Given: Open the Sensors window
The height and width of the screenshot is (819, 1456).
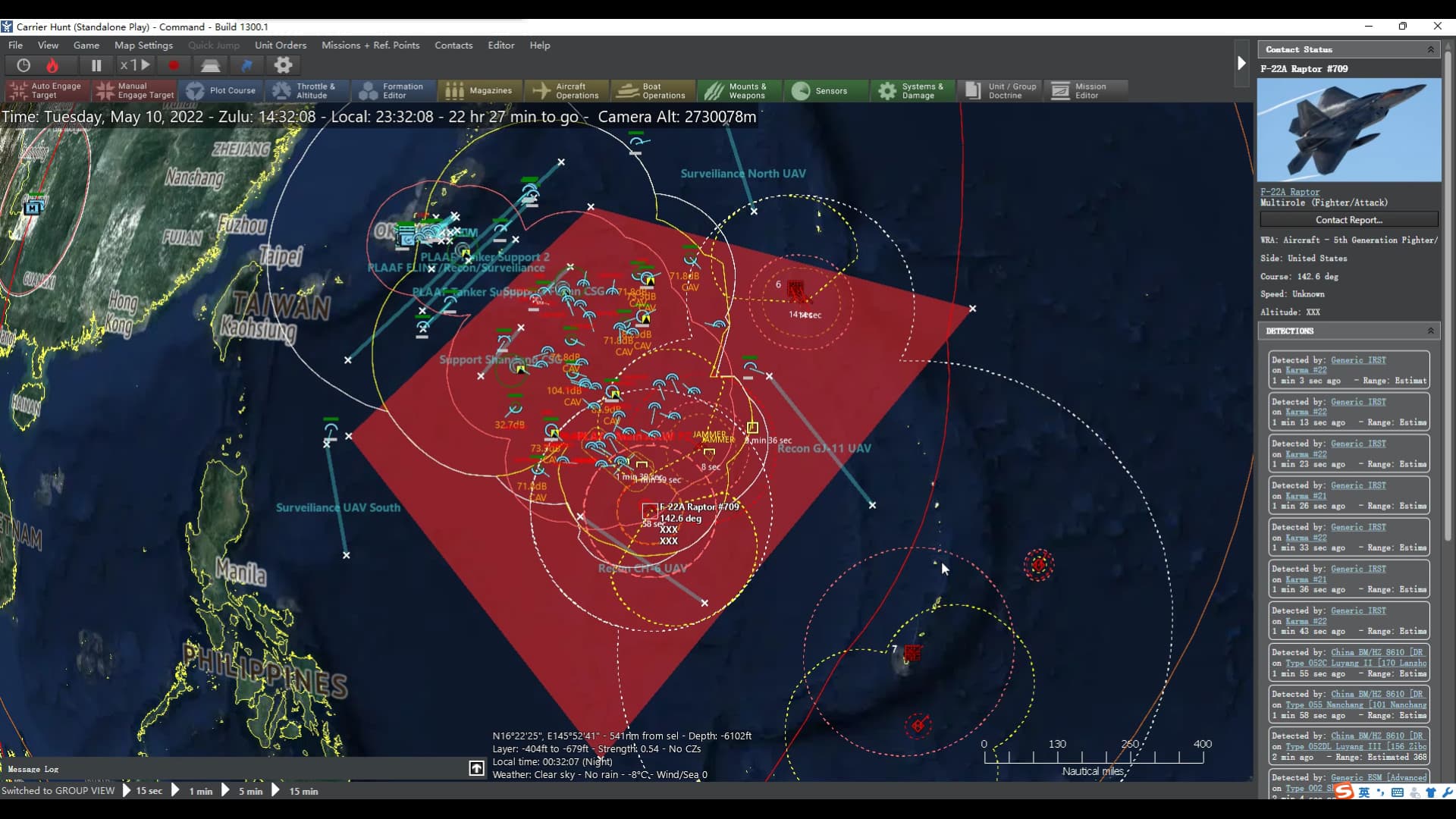Looking at the screenshot, I should point(821,90).
